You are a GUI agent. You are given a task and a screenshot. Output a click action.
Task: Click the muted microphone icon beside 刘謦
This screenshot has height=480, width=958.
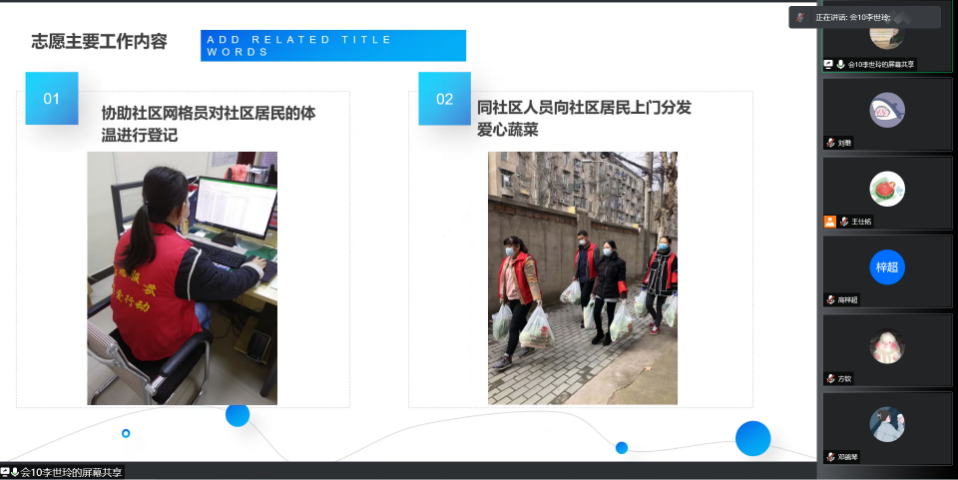[x=830, y=143]
